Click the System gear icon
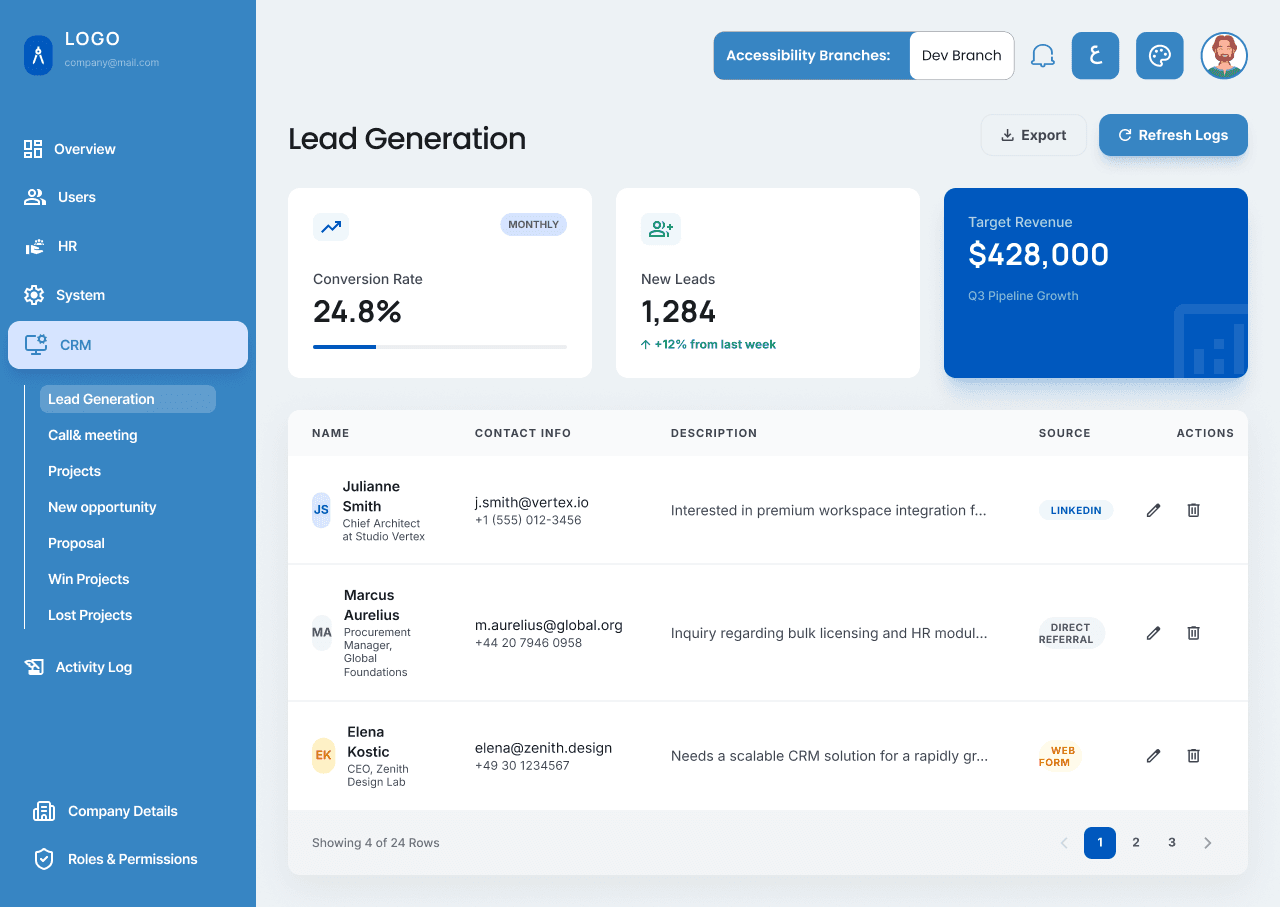 (x=34, y=295)
